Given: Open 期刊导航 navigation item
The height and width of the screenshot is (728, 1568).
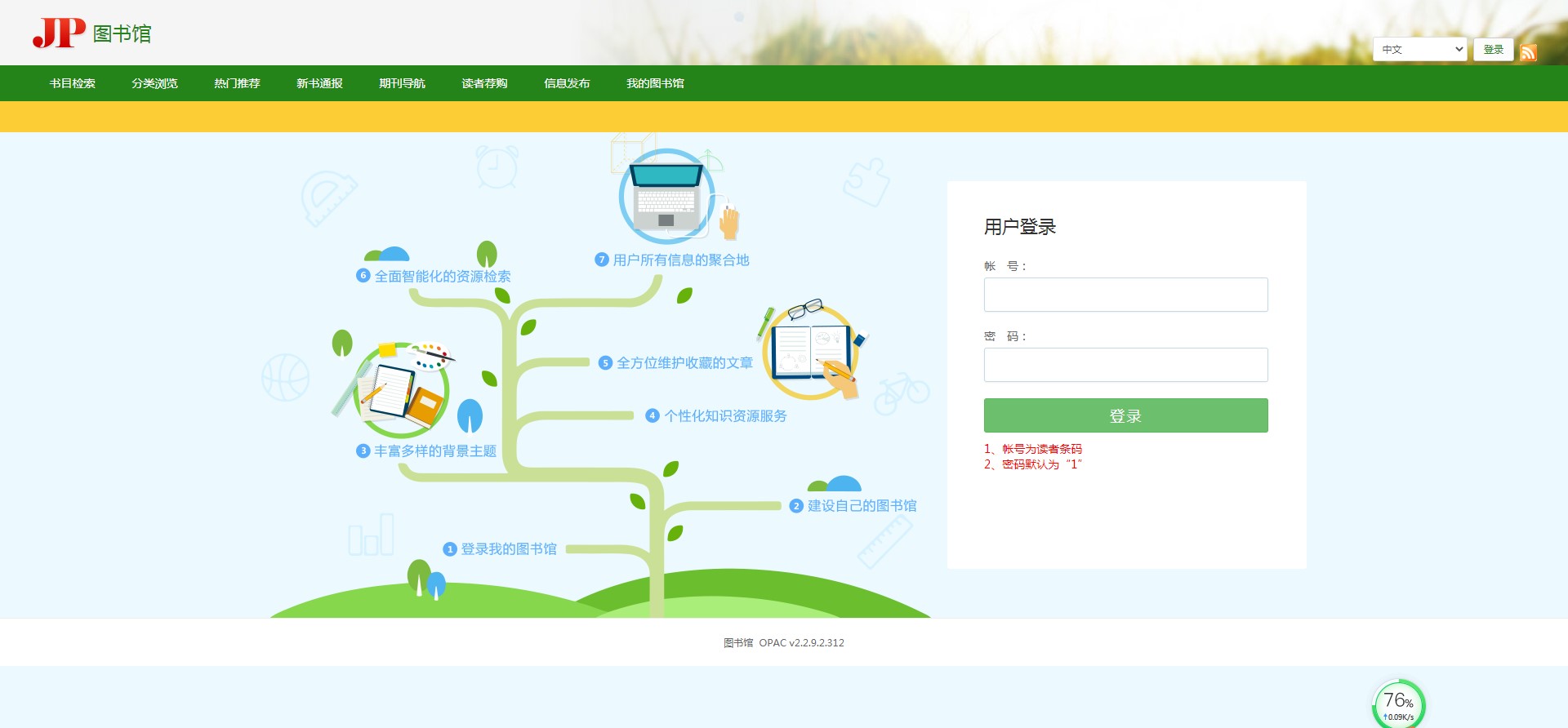Looking at the screenshot, I should [x=402, y=83].
